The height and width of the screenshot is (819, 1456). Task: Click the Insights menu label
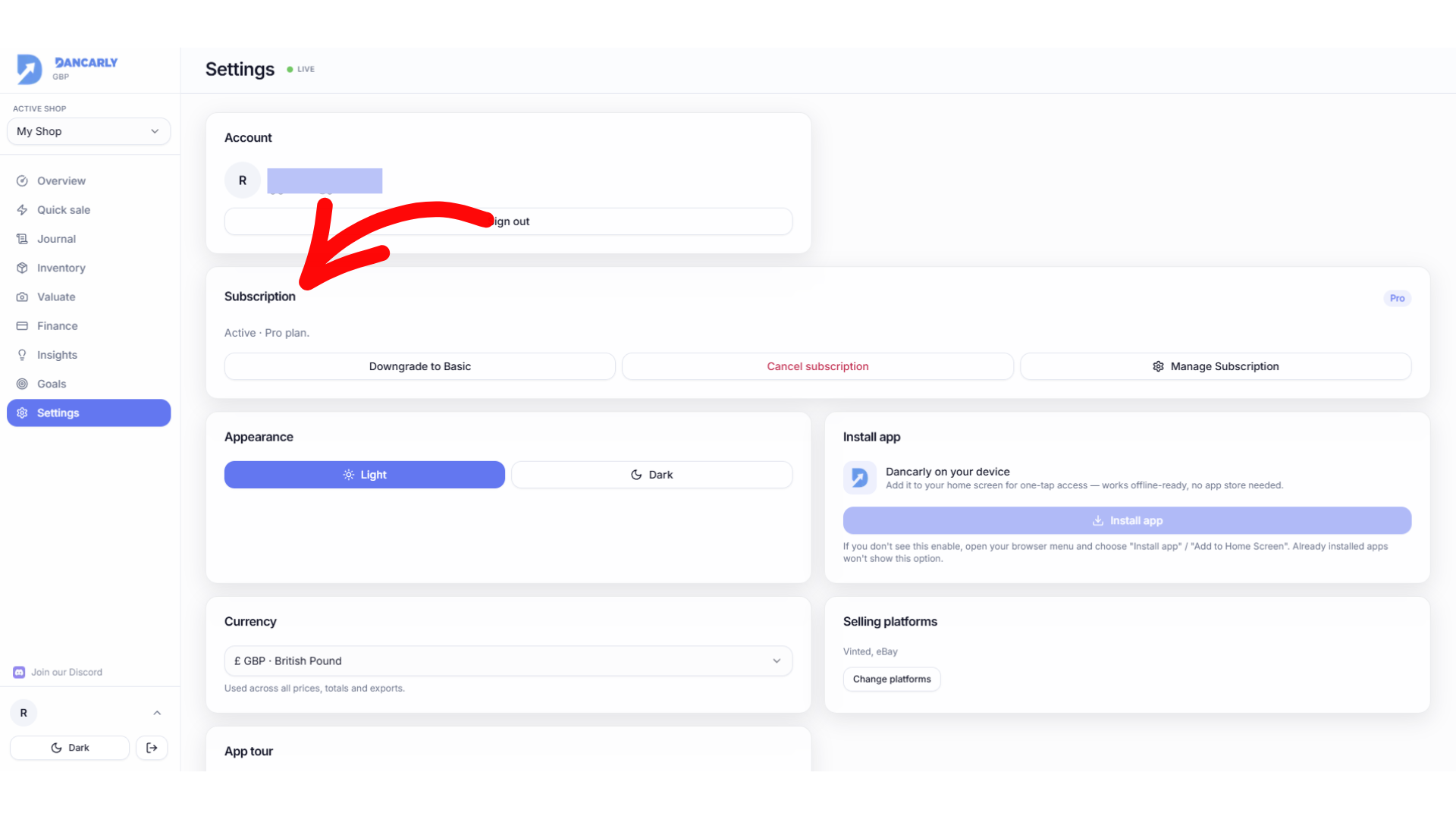coord(57,355)
